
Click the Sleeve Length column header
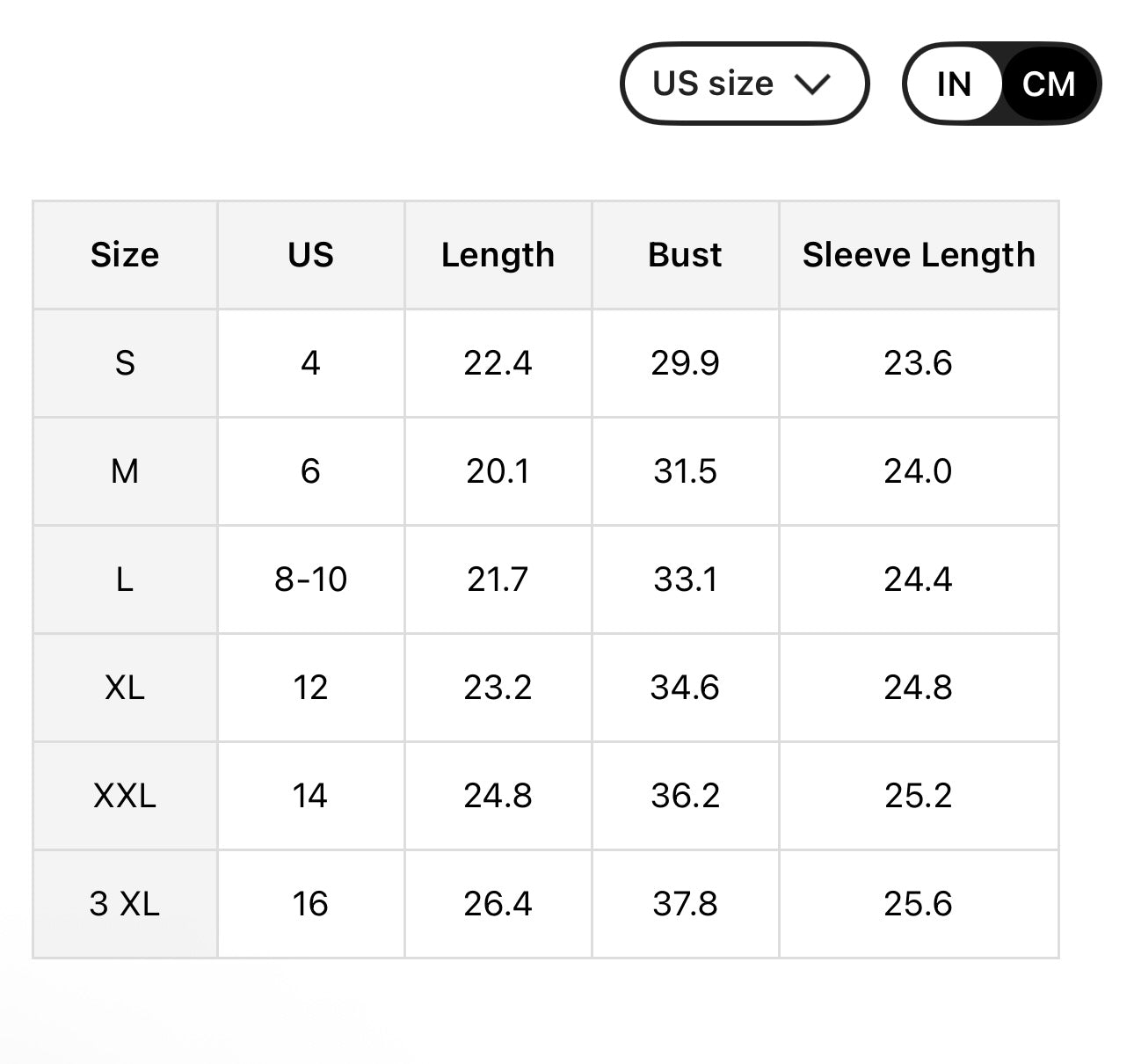(x=919, y=255)
